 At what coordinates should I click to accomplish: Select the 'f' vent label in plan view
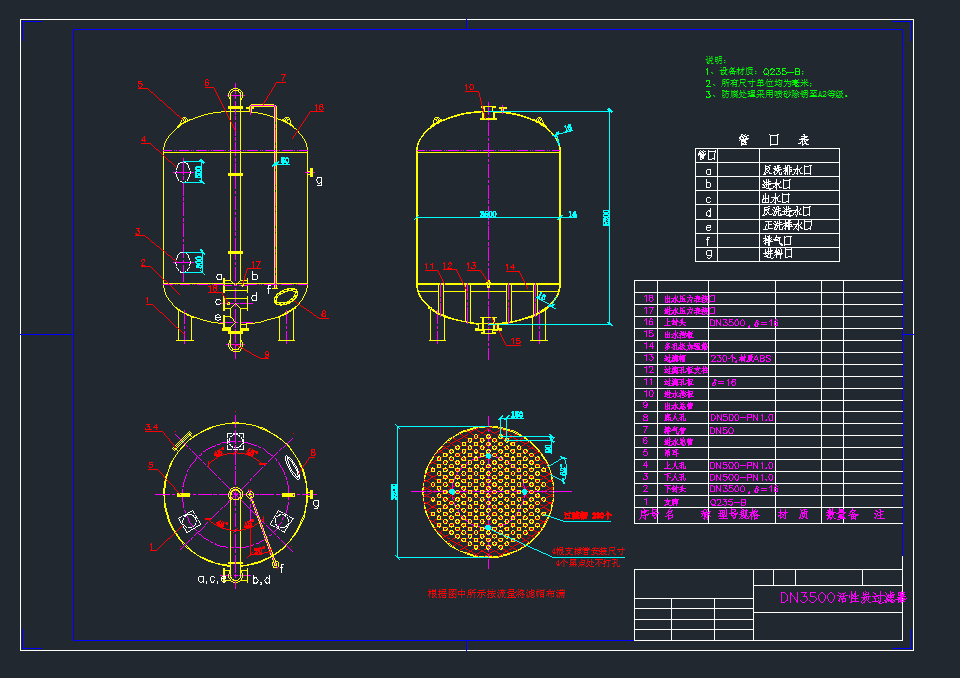coord(281,568)
